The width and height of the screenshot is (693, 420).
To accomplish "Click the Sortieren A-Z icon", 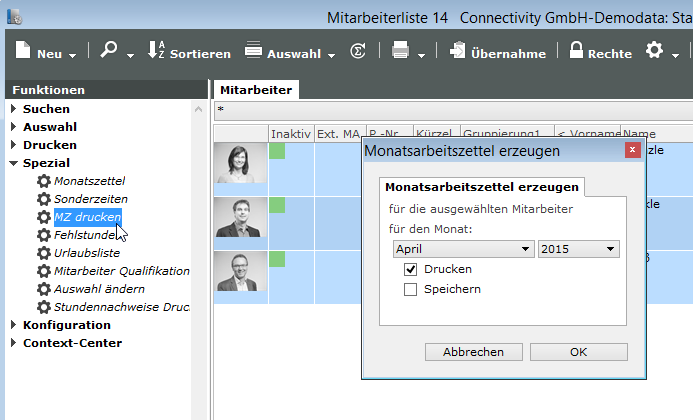I will [156, 52].
